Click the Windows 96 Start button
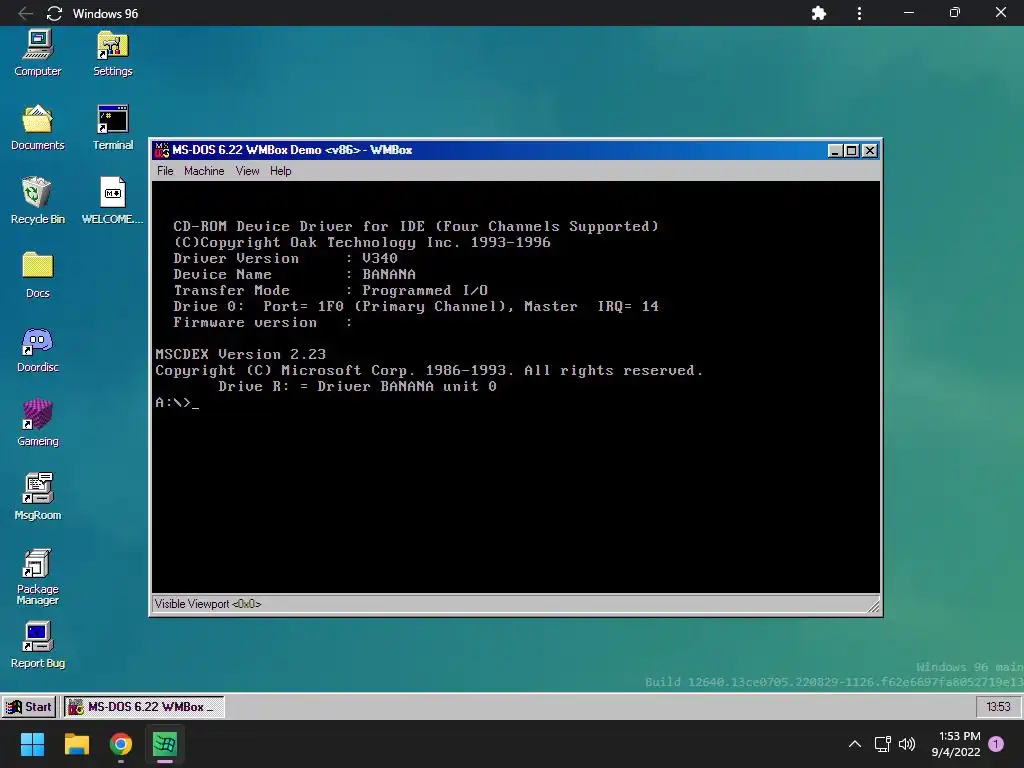 point(29,707)
